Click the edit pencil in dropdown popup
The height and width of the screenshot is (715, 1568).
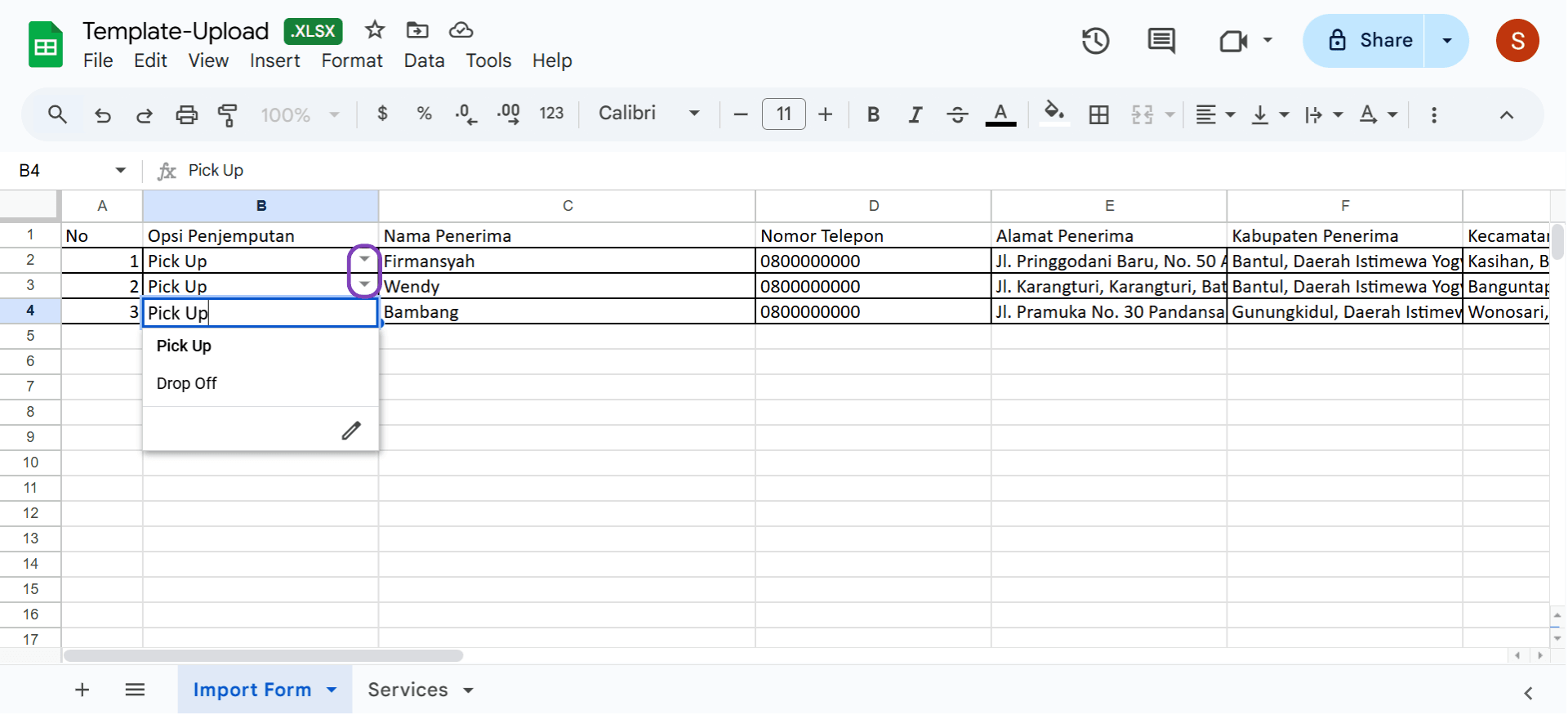pos(351,431)
